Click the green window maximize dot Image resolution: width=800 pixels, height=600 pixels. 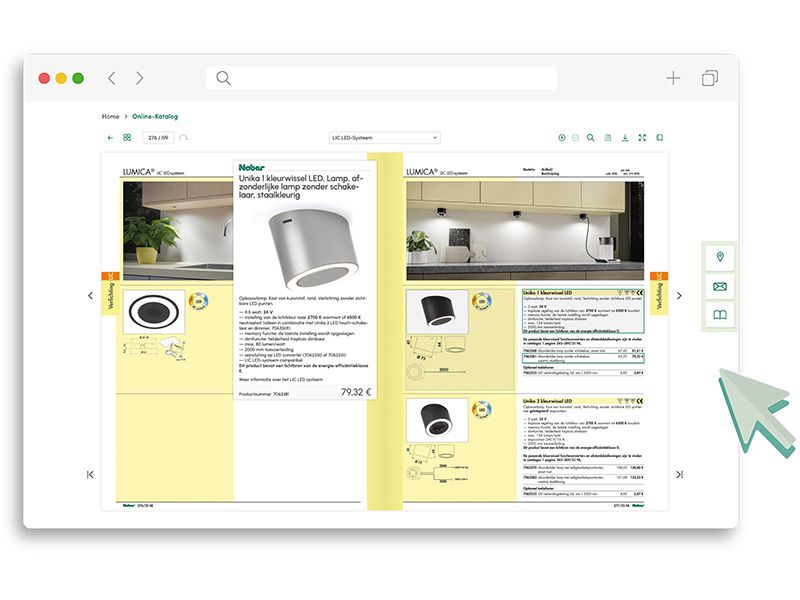pyautogui.click(x=78, y=78)
